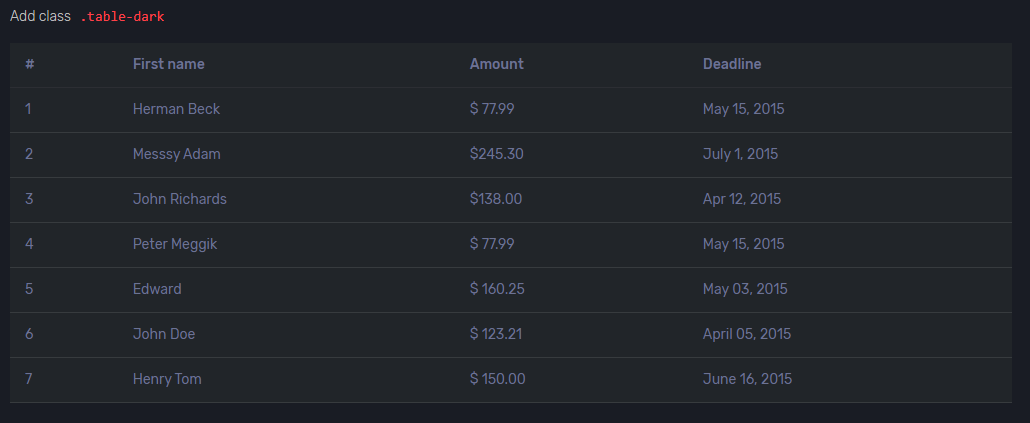Click the $245.30 amount cell
1030x423 pixels.
[x=496, y=154]
